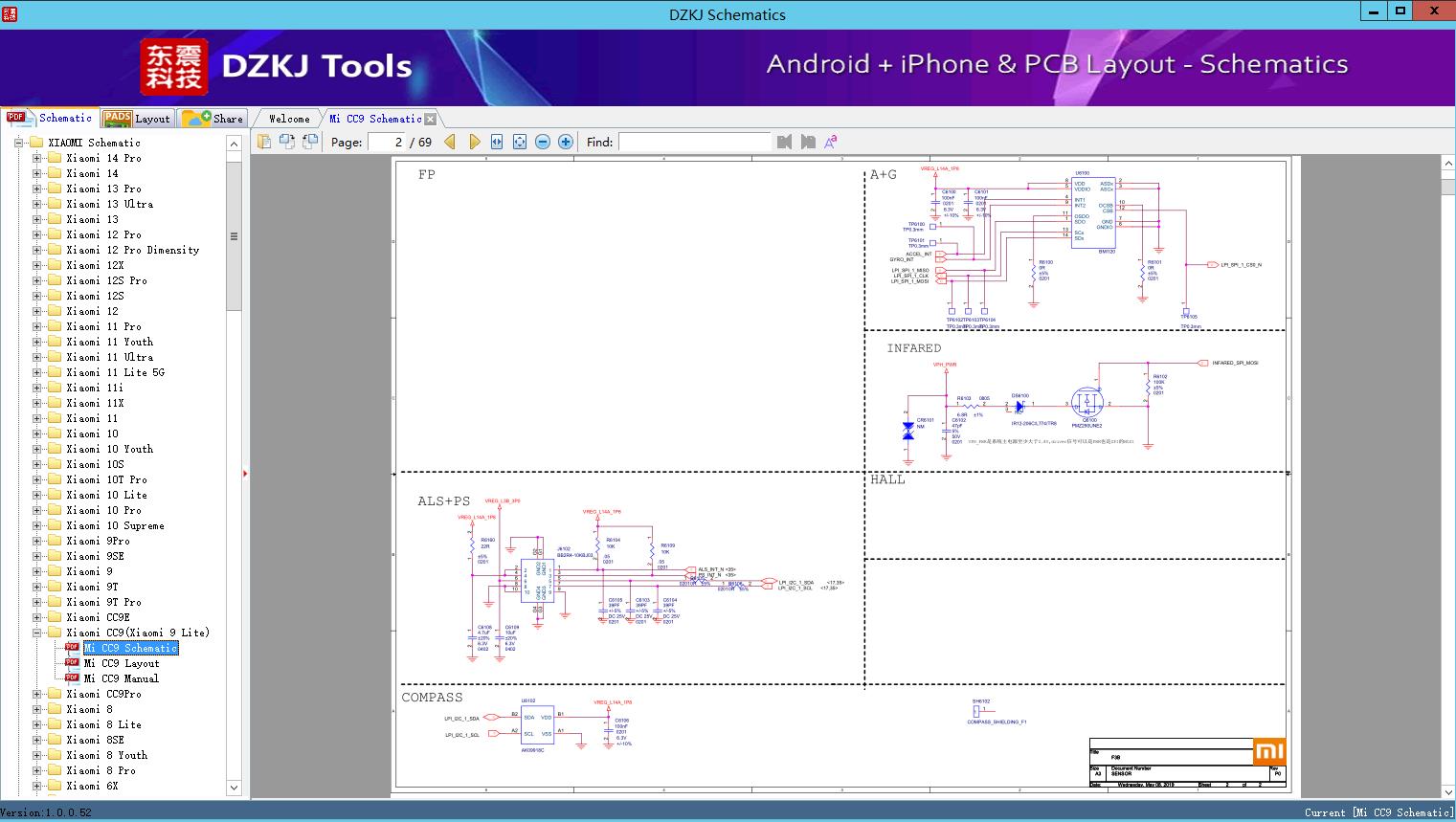Open Mi CC9 Manual in tree
Image resolution: width=1456 pixels, height=822 pixels.
[122, 678]
